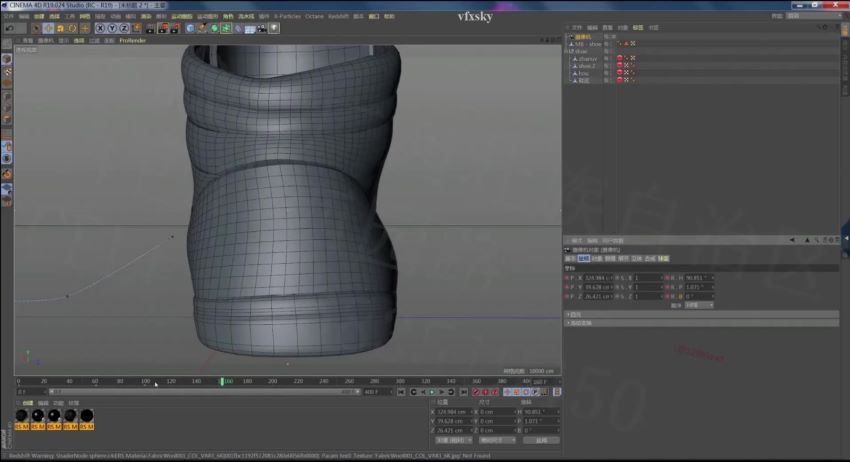Viewport: 850px width, 462px height.
Task: Click the Undo arrow icon
Action: click(9, 28)
